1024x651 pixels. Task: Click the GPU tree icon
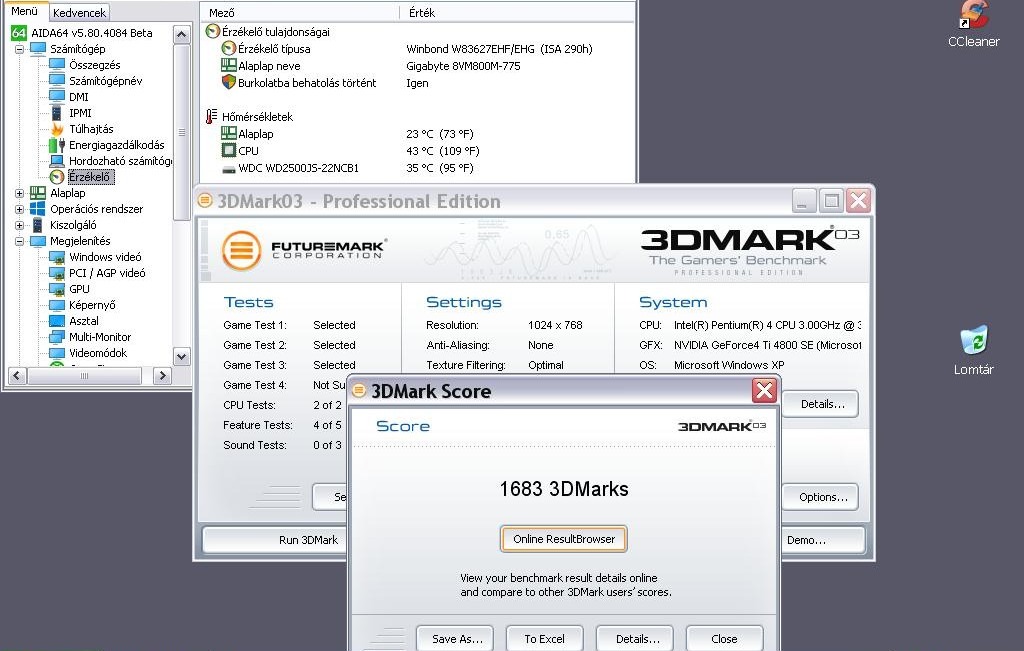tap(57, 289)
